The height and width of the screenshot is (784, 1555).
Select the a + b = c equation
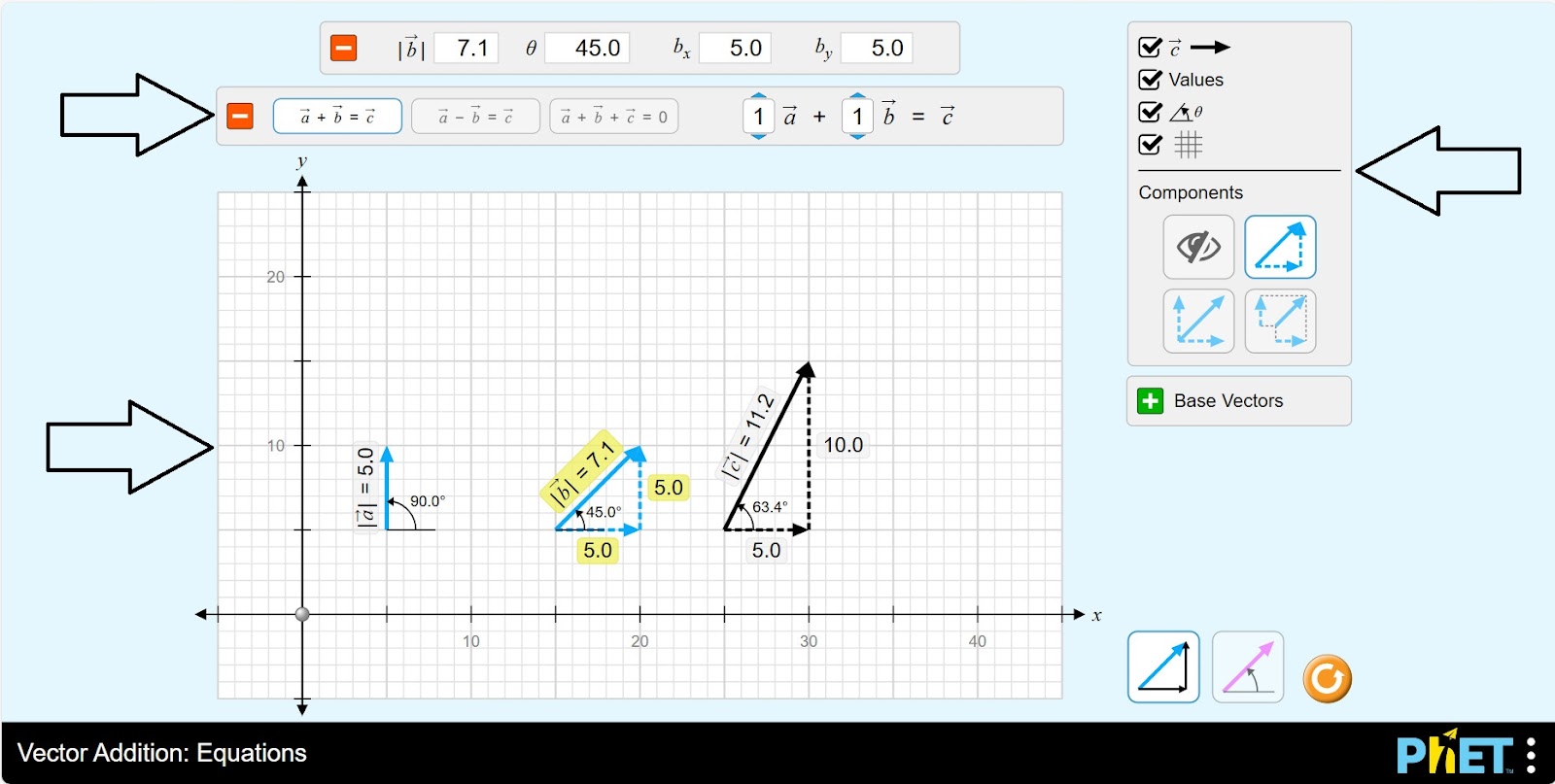coord(337,117)
